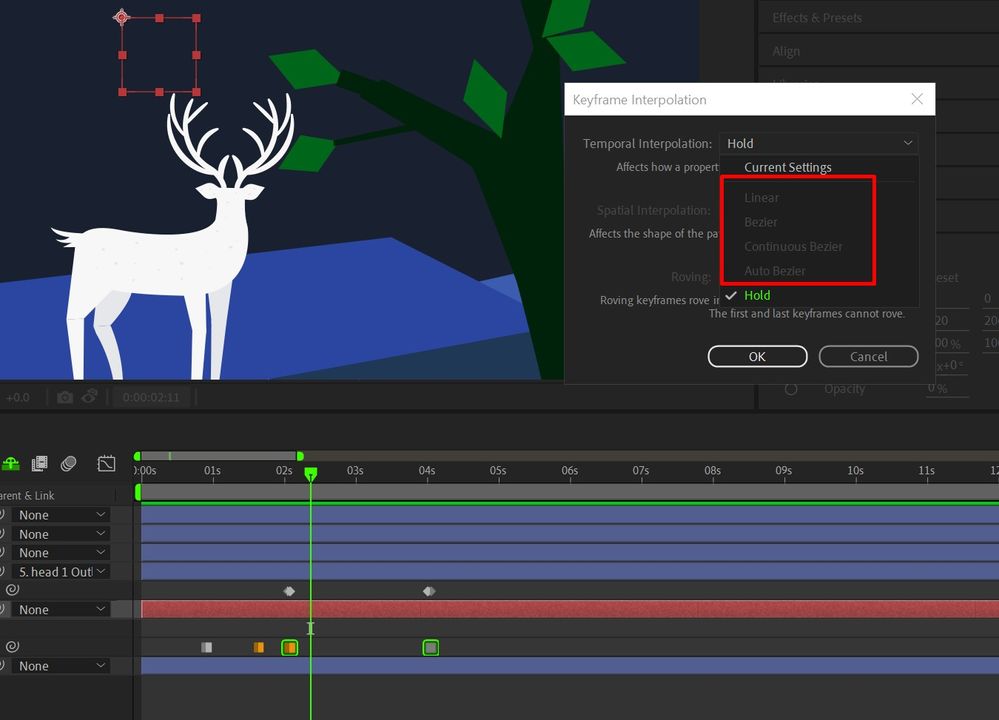Select the gray hold keyframe near 01s
The image size is (999, 720).
click(x=206, y=647)
